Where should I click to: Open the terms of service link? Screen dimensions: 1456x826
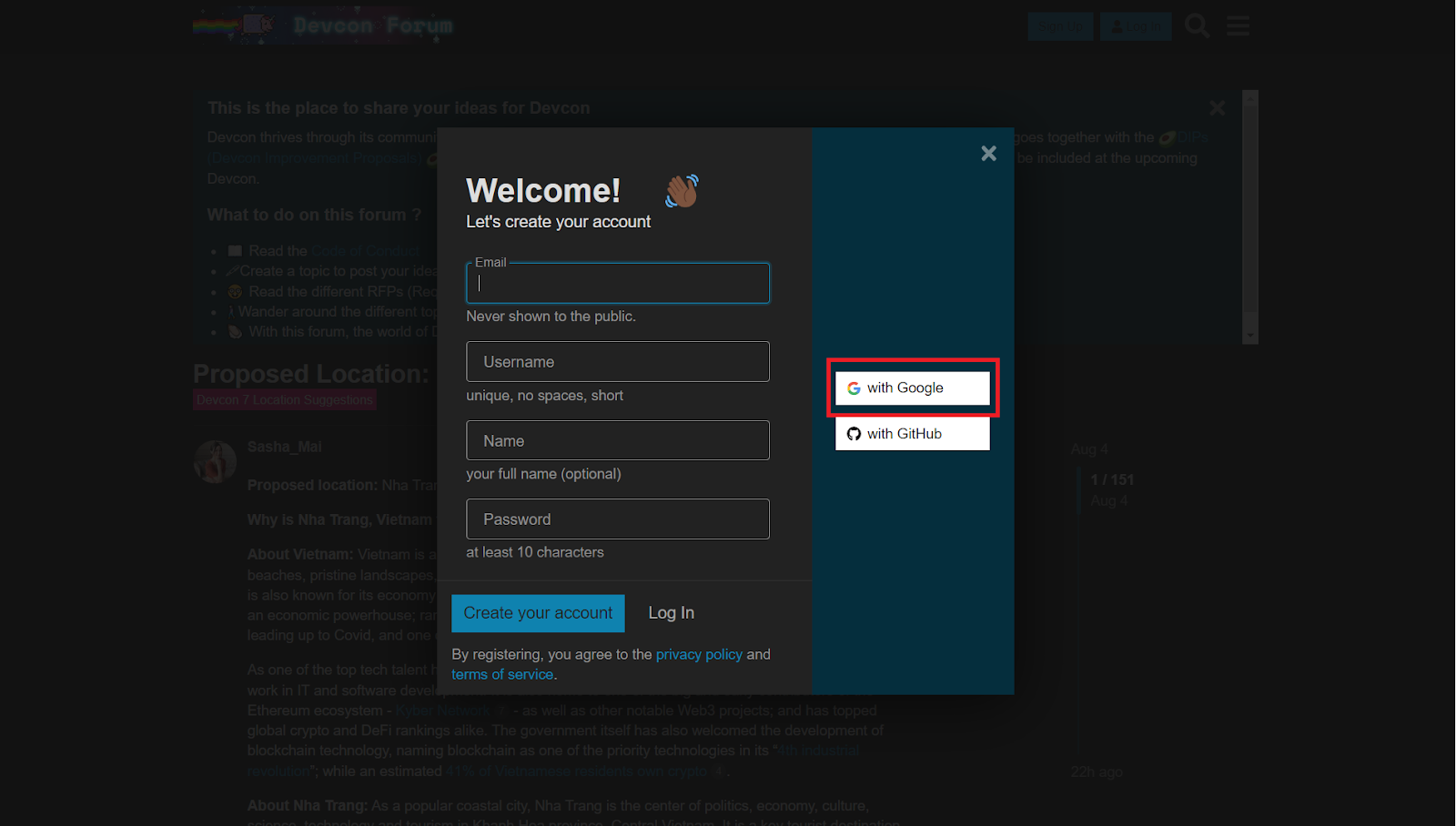(x=502, y=675)
